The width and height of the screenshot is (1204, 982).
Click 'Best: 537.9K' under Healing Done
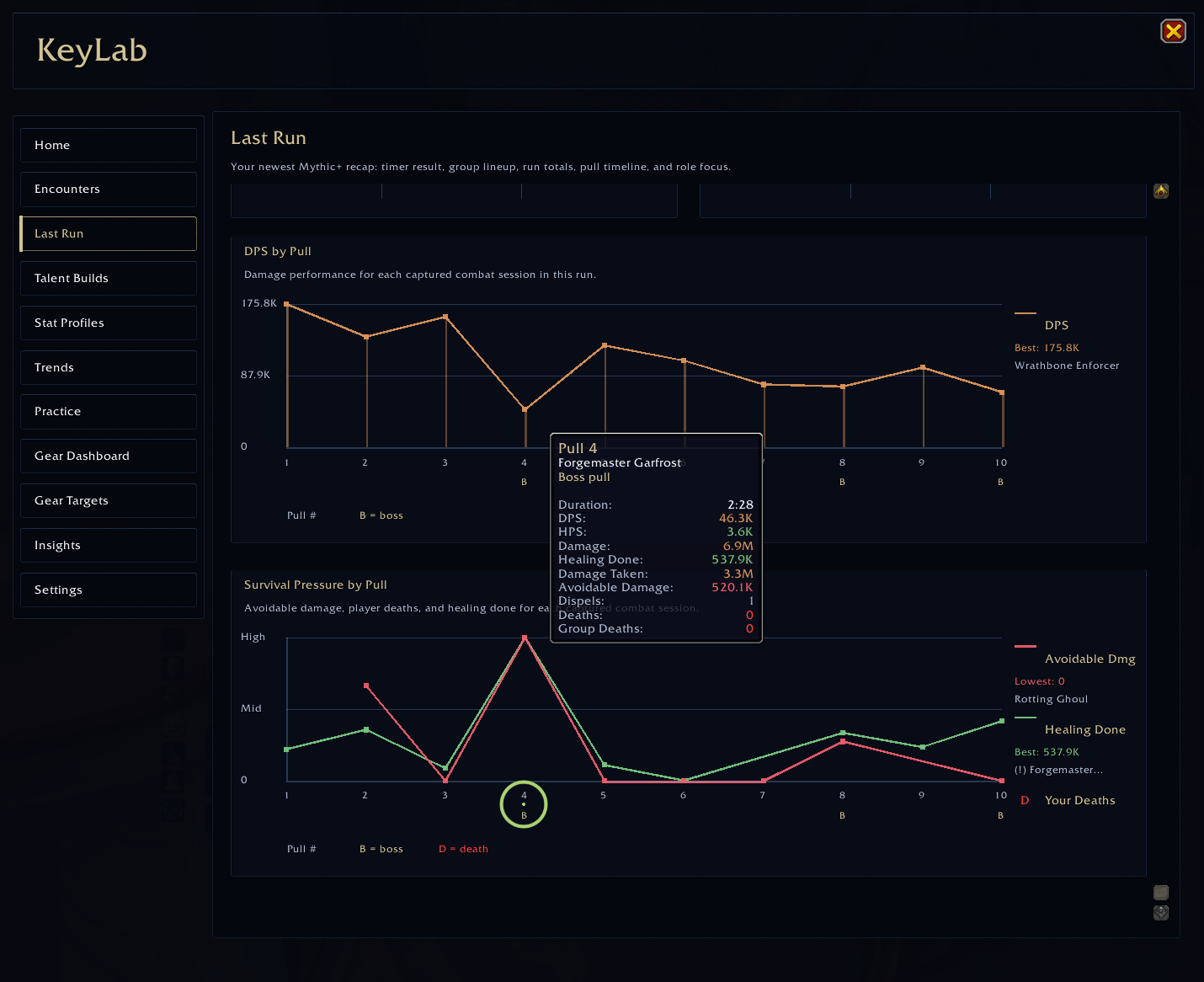(x=1047, y=752)
